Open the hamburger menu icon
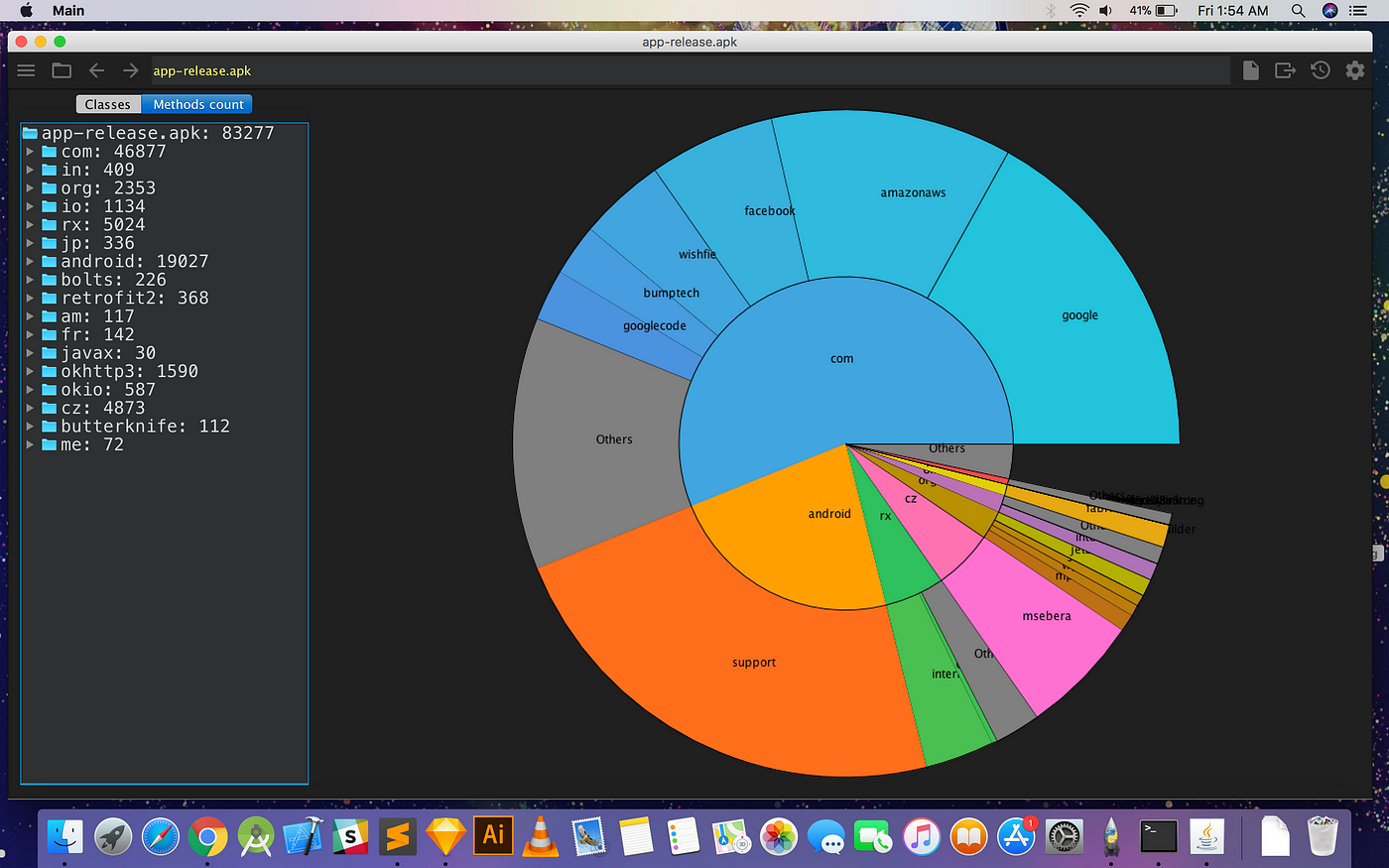The image size is (1389, 868). click(x=27, y=70)
